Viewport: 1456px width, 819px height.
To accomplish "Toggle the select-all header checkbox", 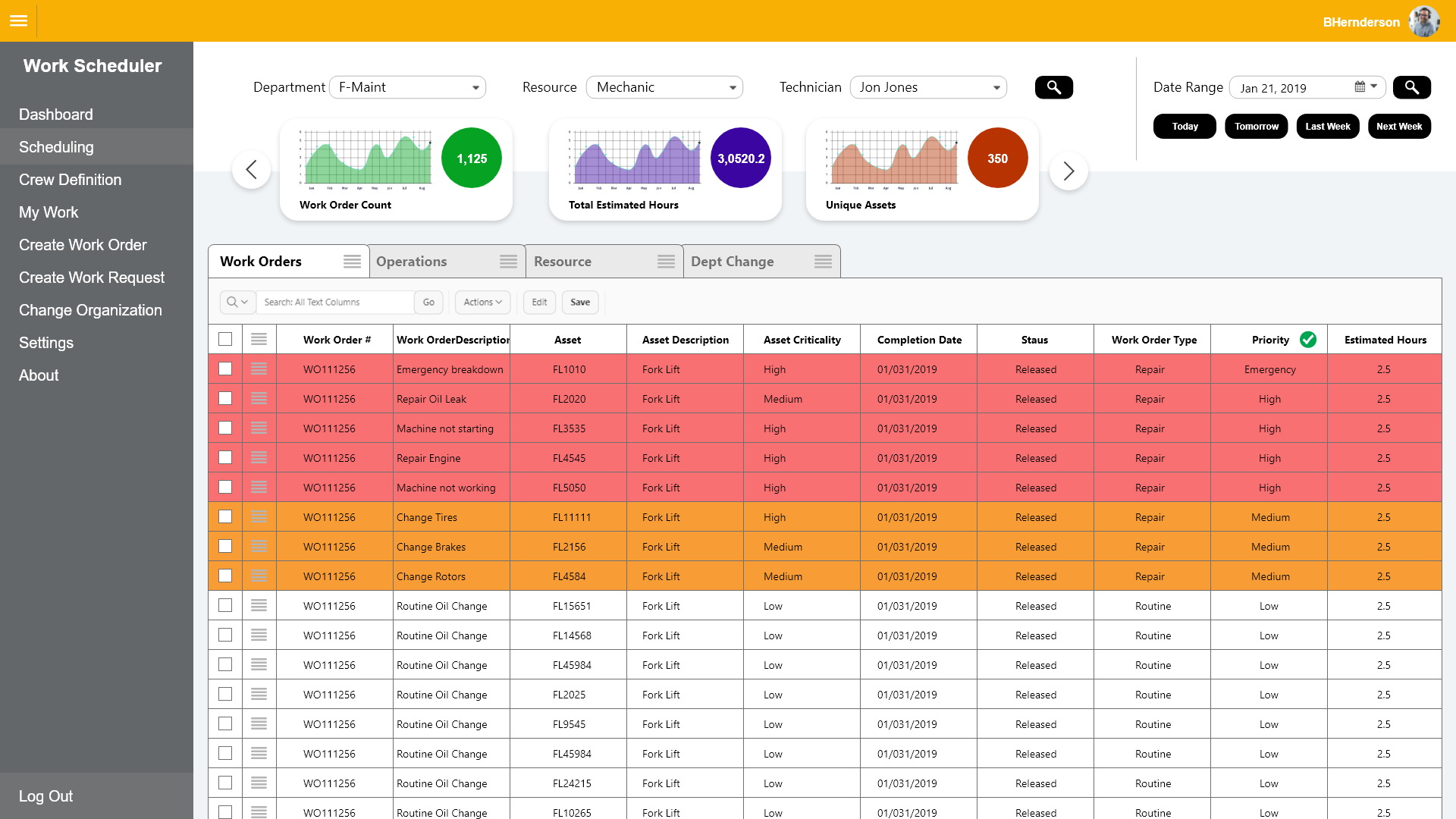I will (x=225, y=340).
